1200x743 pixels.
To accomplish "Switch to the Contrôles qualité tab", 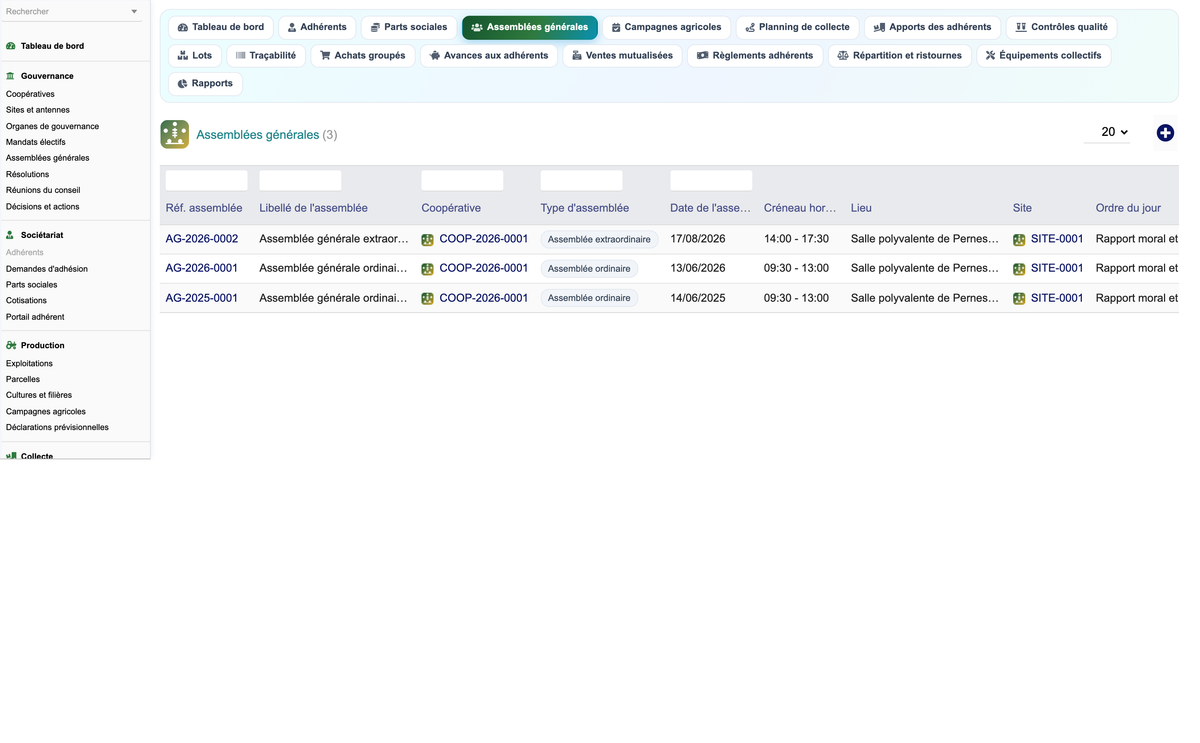I will (1061, 27).
